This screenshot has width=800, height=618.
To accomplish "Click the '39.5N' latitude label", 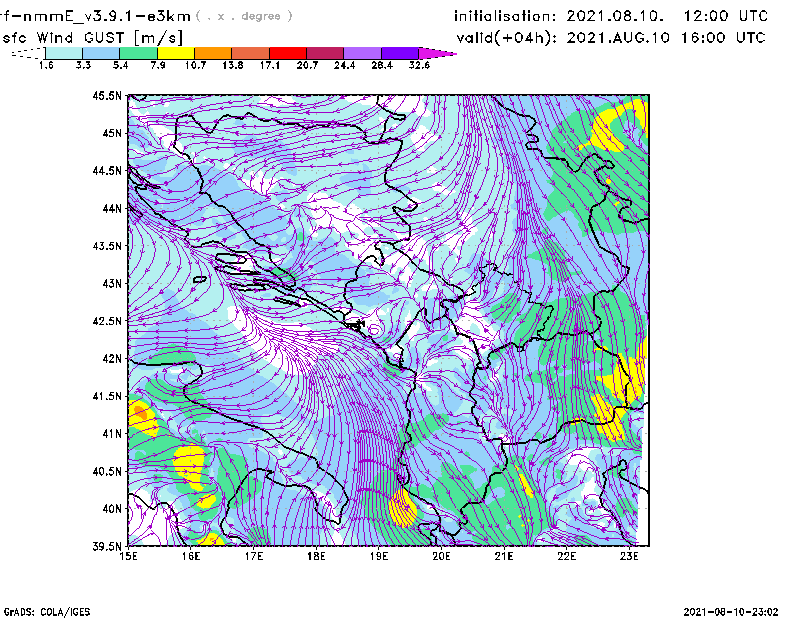I will coord(107,547).
